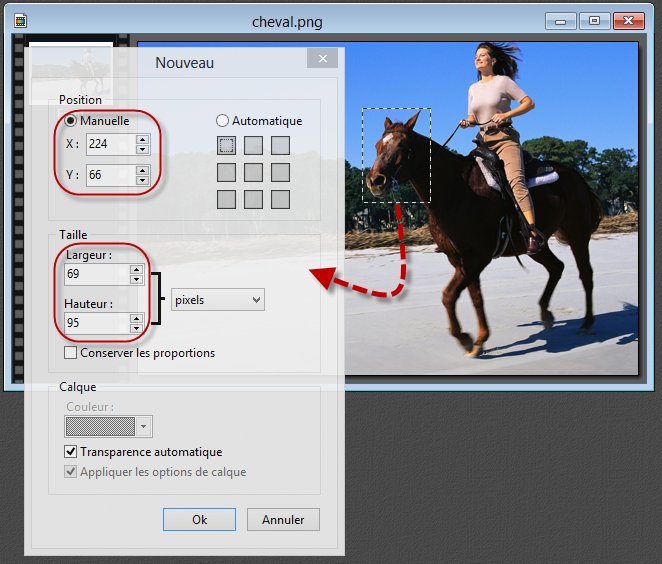Decrease the X value with down arrow
This screenshot has height=564, width=662.
coord(143,149)
